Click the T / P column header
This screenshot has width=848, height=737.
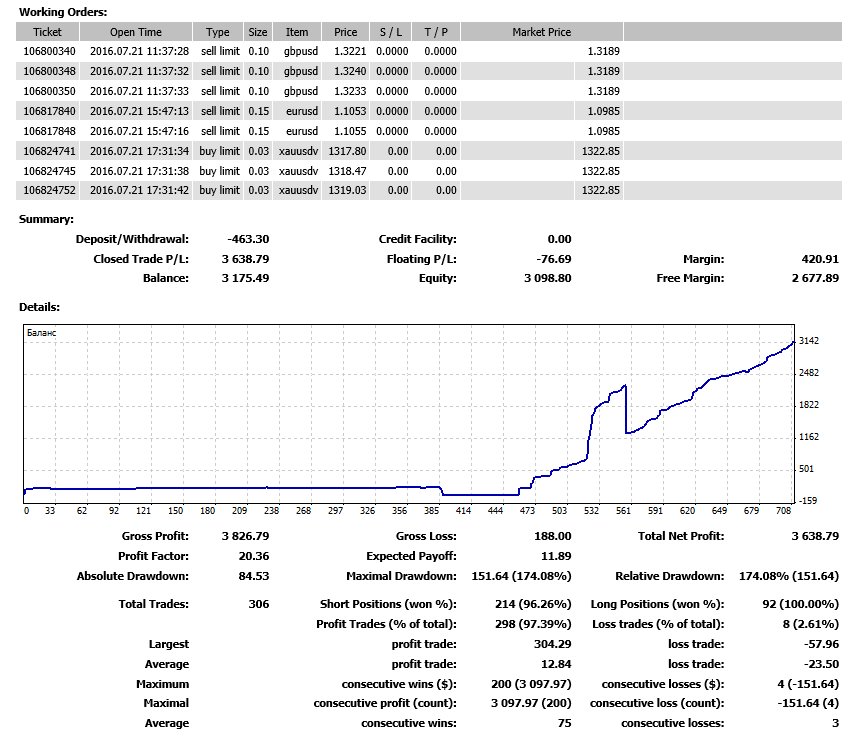click(x=436, y=32)
